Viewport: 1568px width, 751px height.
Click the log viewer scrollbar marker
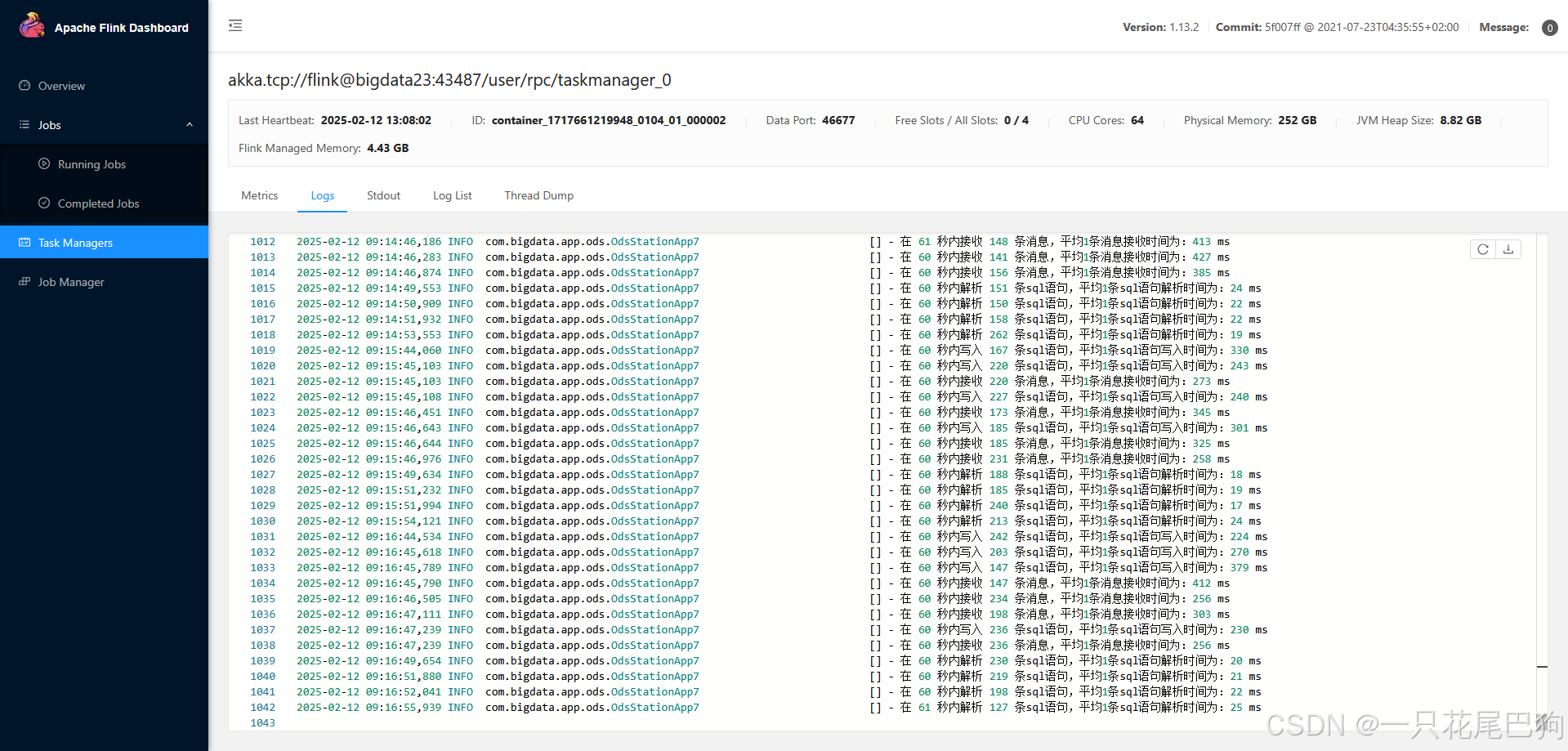[x=1542, y=667]
